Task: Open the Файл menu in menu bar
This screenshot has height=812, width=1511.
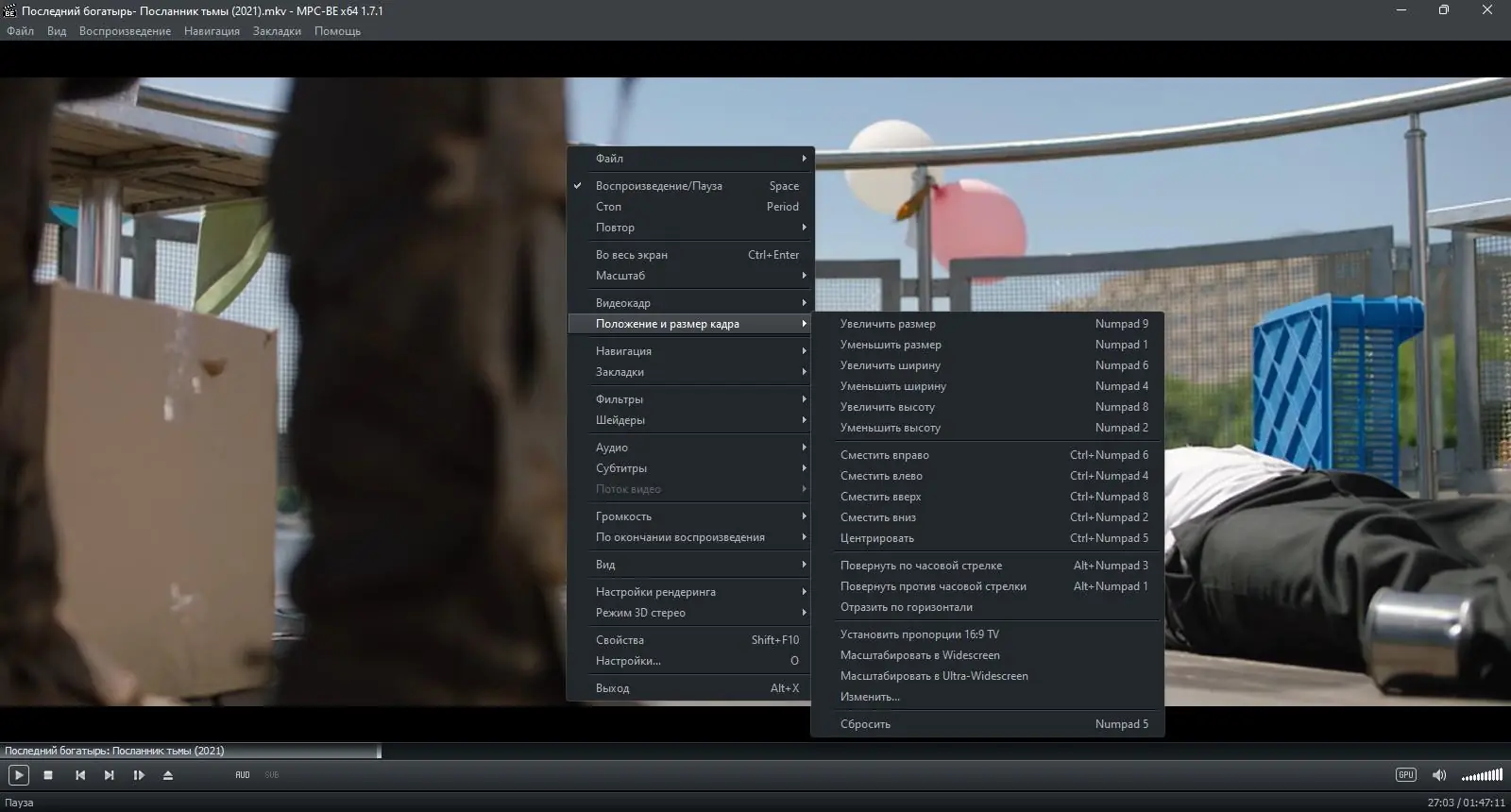Action: 21,31
